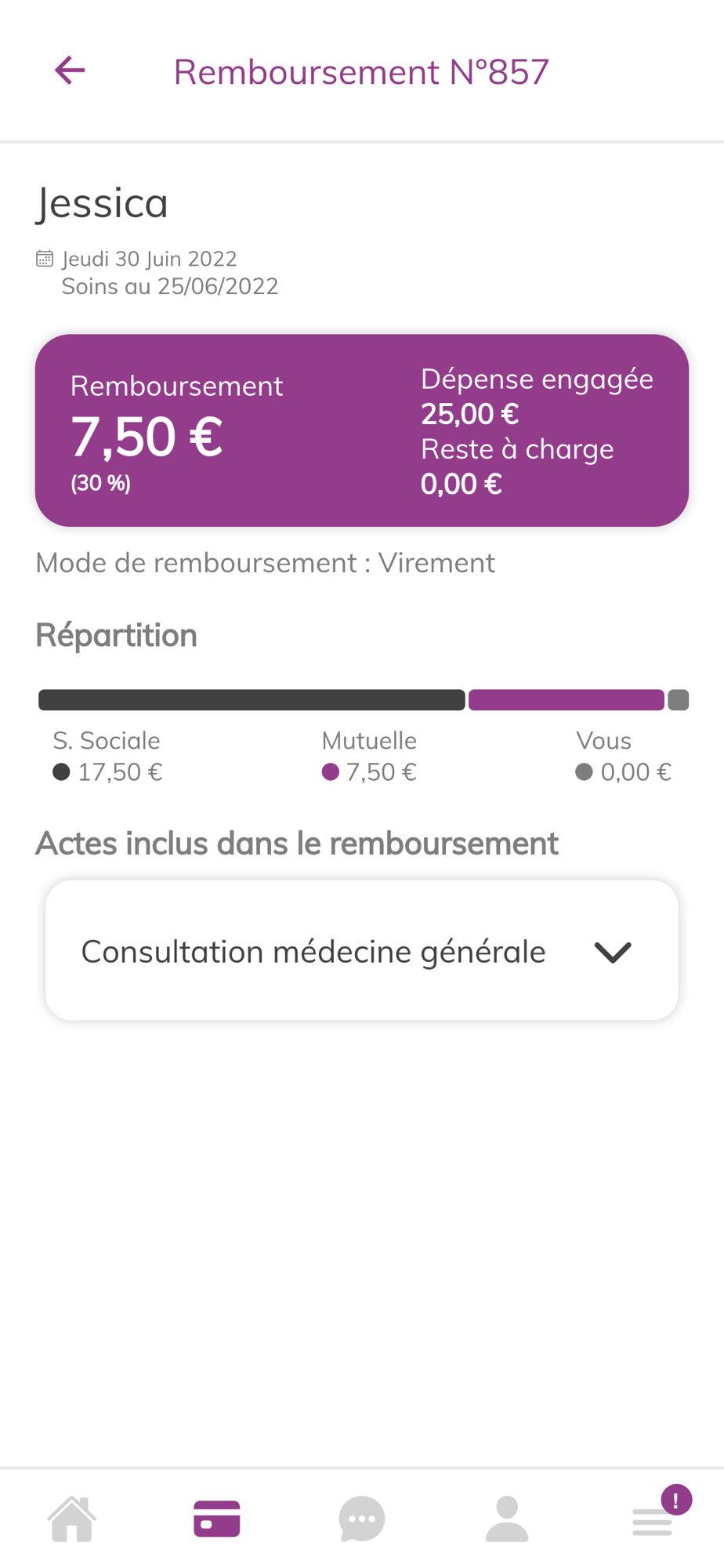Tap the dark S. Sociale bar segment
The width and height of the screenshot is (724, 1568).
tap(252, 699)
